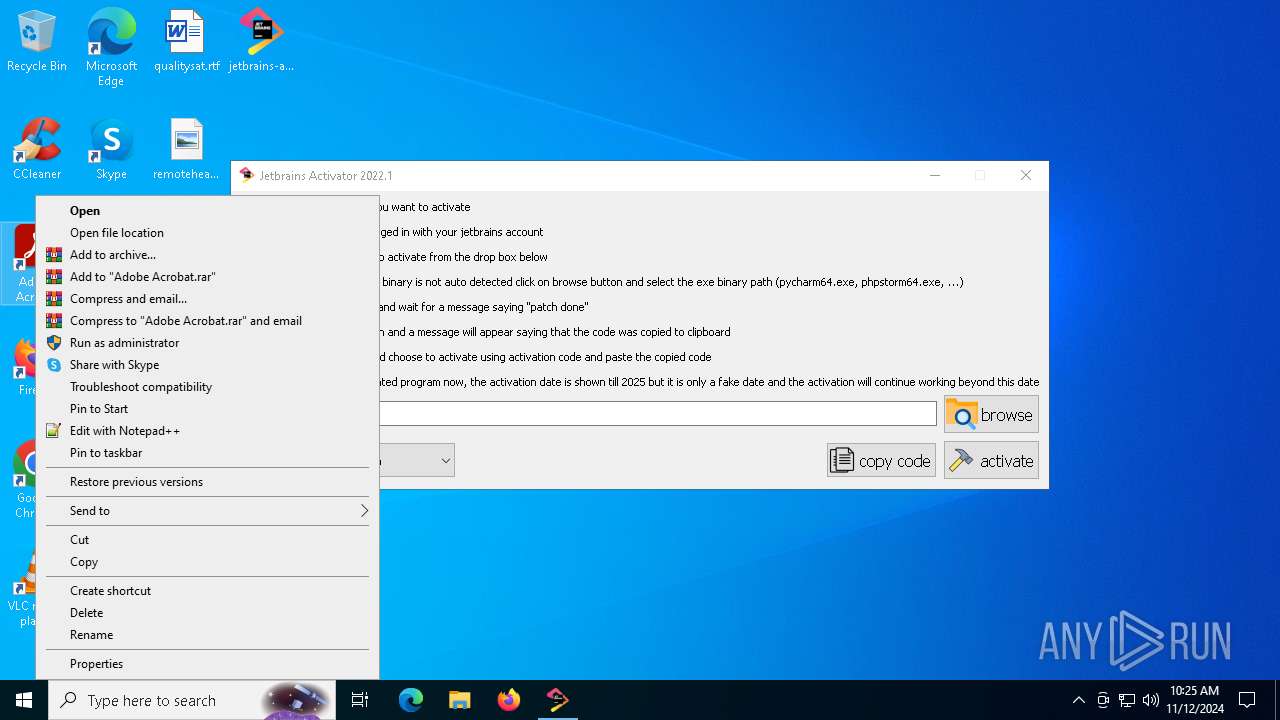Switch to Jetbrains Activator taskbar icon
Viewport: 1280px width, 720px height.
[x=558, y=700]
